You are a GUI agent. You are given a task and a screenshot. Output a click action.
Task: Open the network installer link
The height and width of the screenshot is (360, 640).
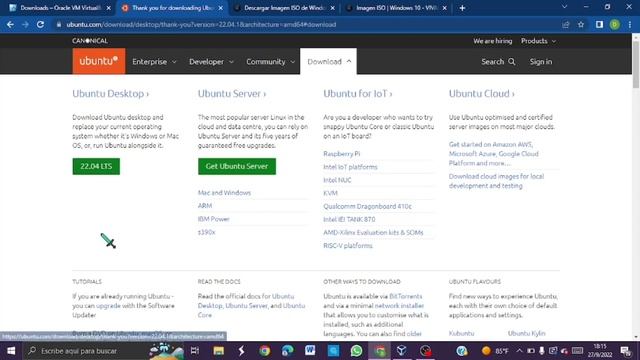pos(399,305)
